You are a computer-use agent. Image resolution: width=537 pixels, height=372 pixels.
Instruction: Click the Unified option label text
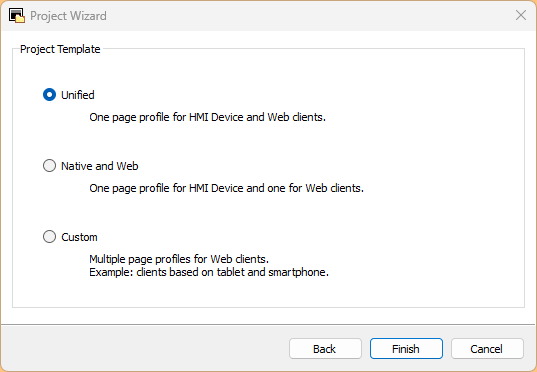coord(78,95)
